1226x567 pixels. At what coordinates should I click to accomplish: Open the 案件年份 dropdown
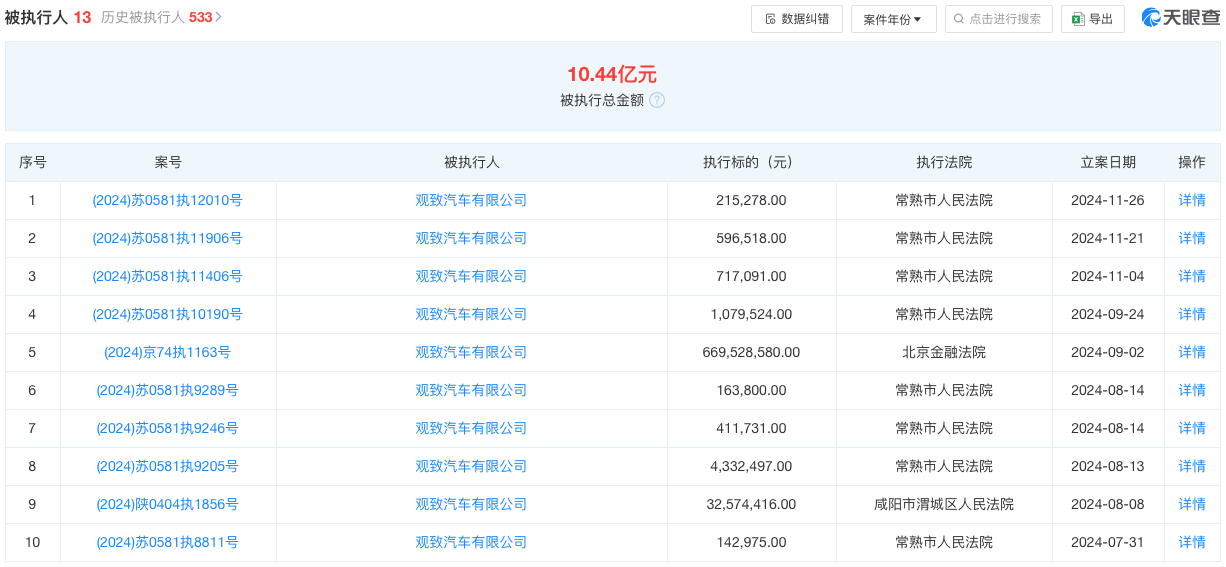[x=894, y=19]
